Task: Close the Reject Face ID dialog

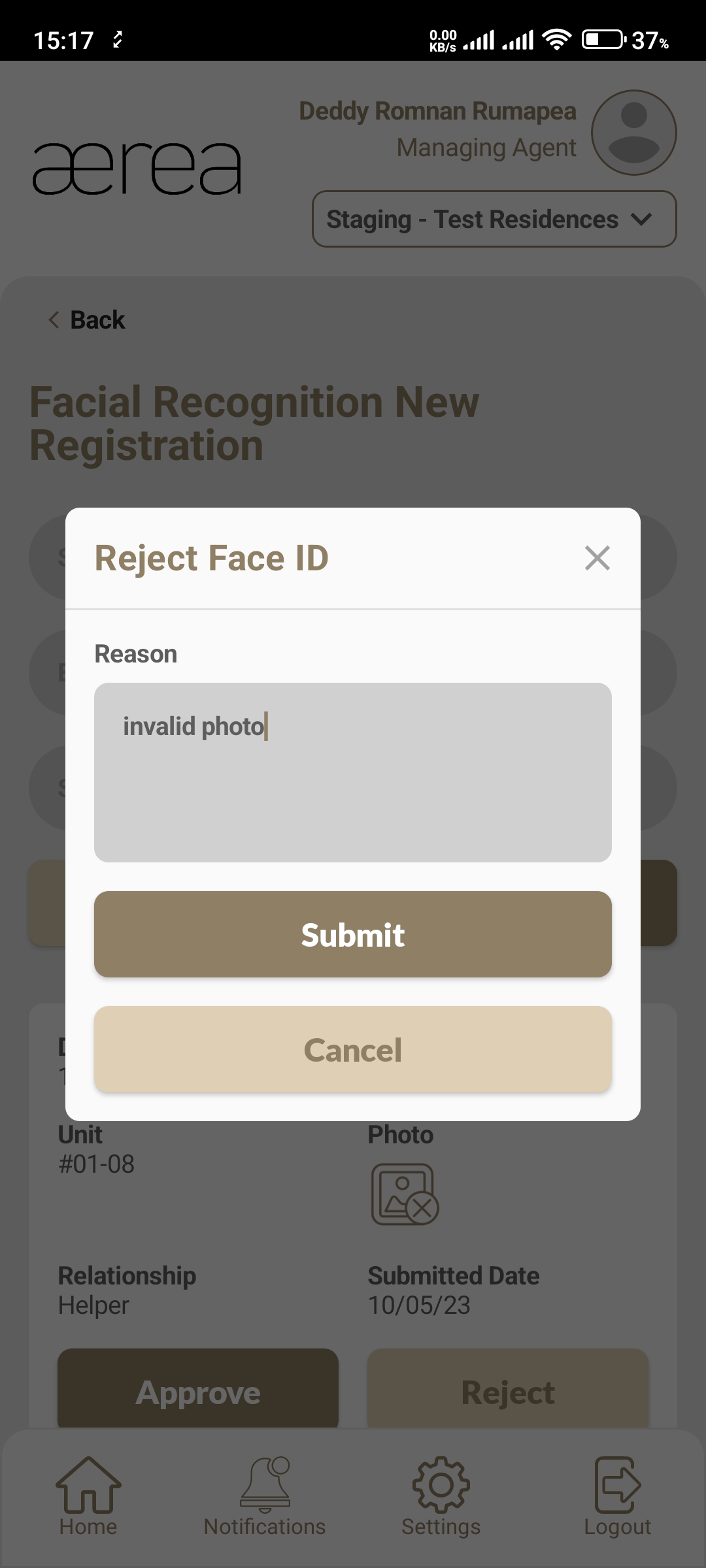Action: pyautogui.click(x=597, y=558)
